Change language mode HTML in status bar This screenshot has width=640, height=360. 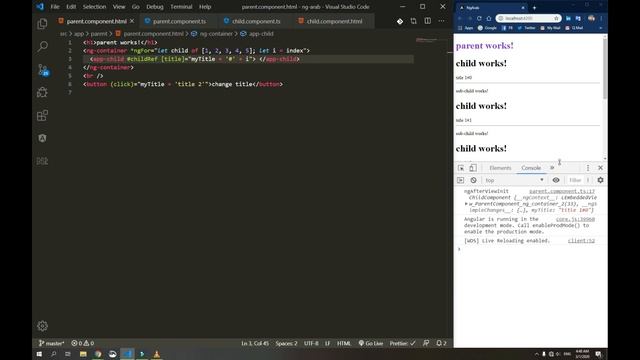(344, 343)
